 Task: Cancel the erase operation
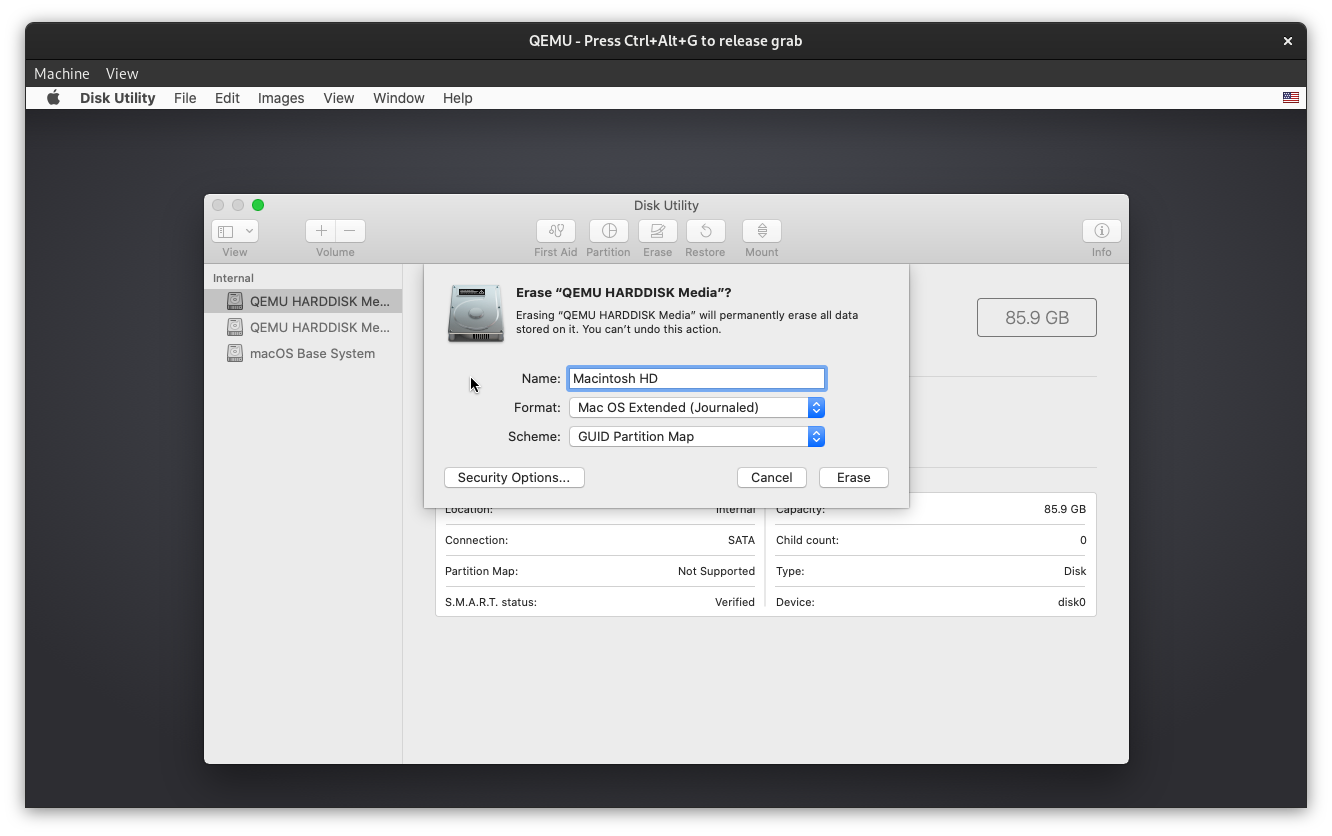coord(771,477)
